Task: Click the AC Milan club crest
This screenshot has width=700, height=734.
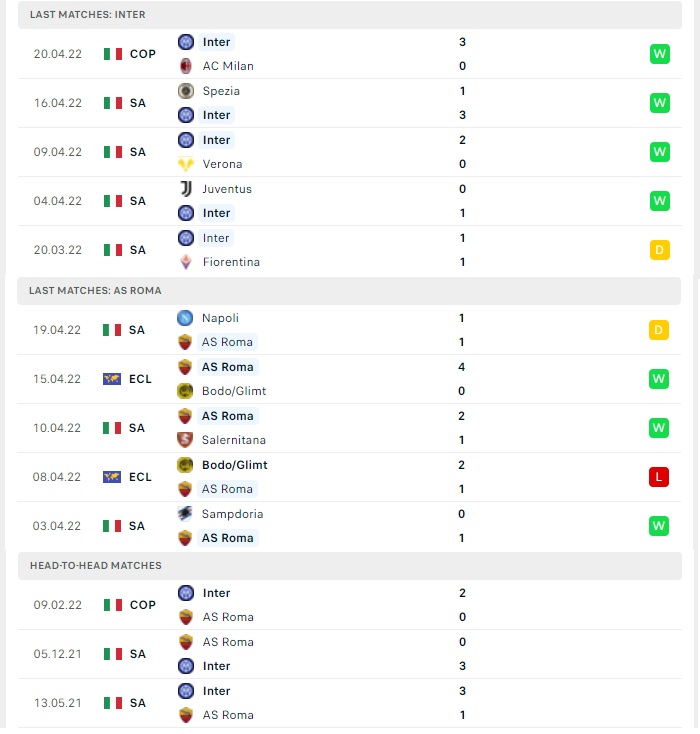Action: click(x=186, y=66)
